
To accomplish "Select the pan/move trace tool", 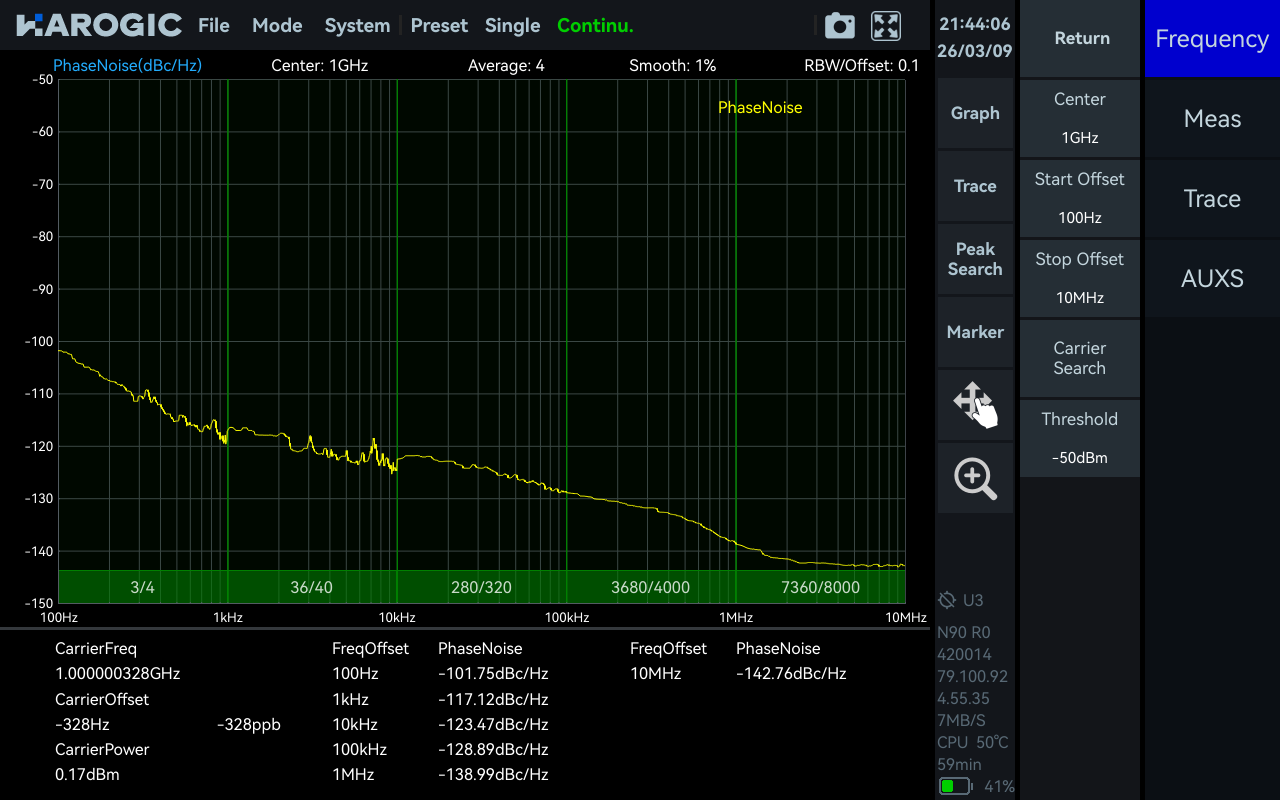I will click(x=975, y=404).
